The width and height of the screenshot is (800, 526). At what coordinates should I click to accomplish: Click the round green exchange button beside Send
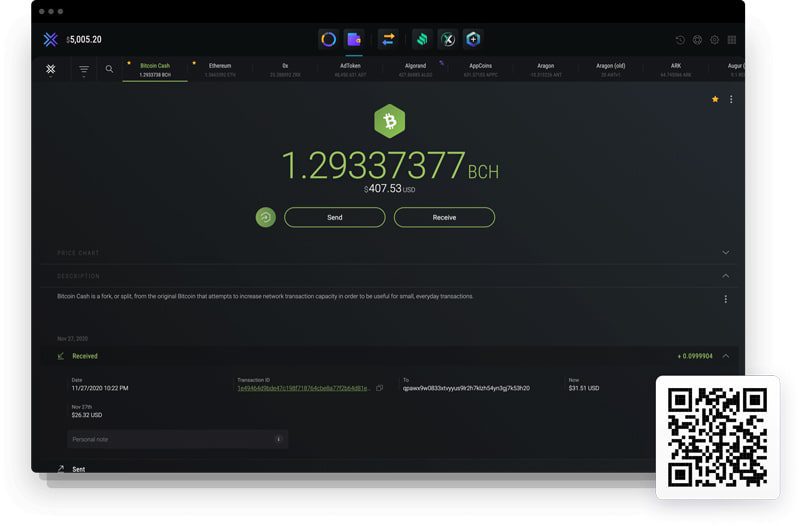(x=266, y=217)
